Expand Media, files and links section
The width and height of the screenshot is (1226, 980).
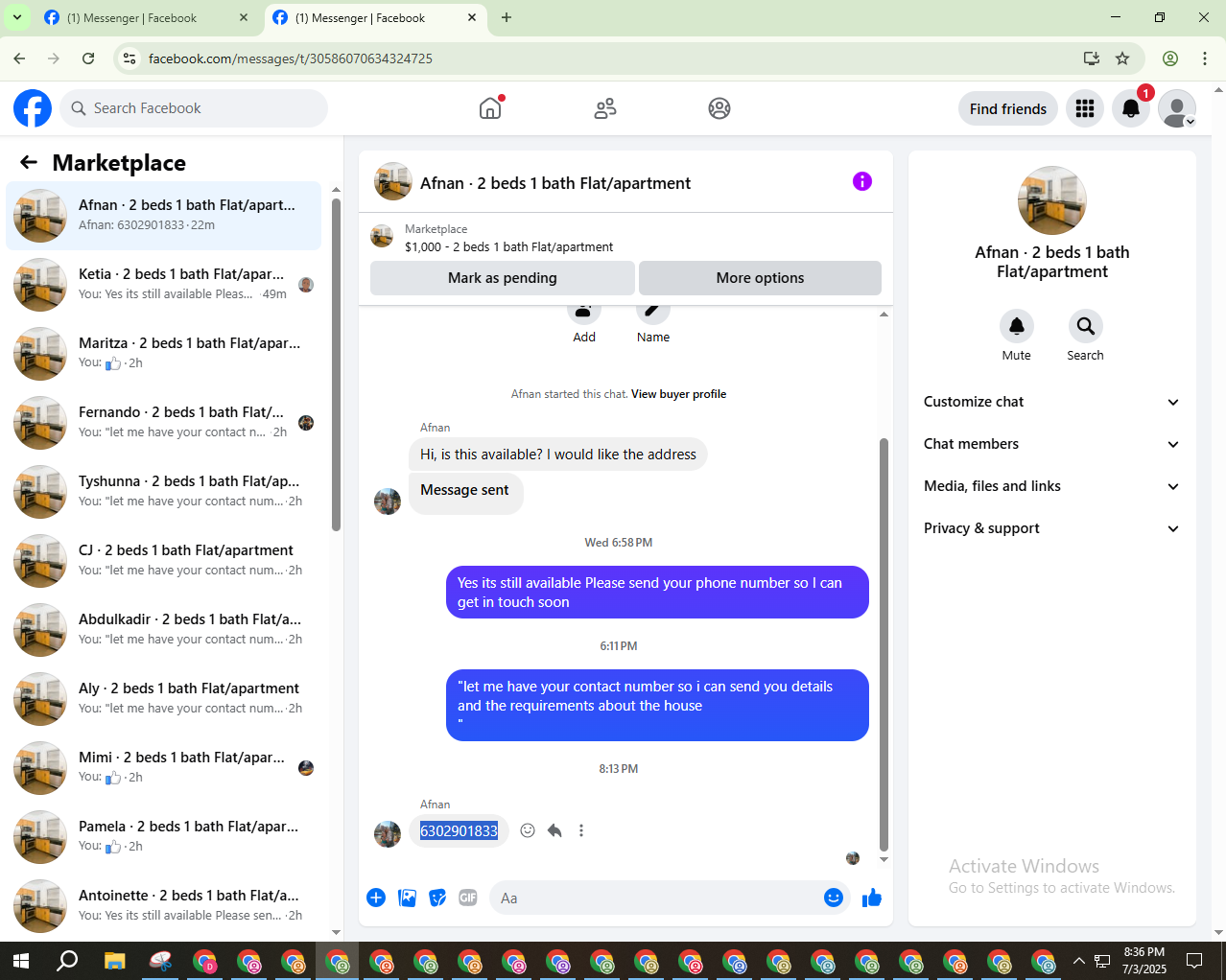[1051, 486]
